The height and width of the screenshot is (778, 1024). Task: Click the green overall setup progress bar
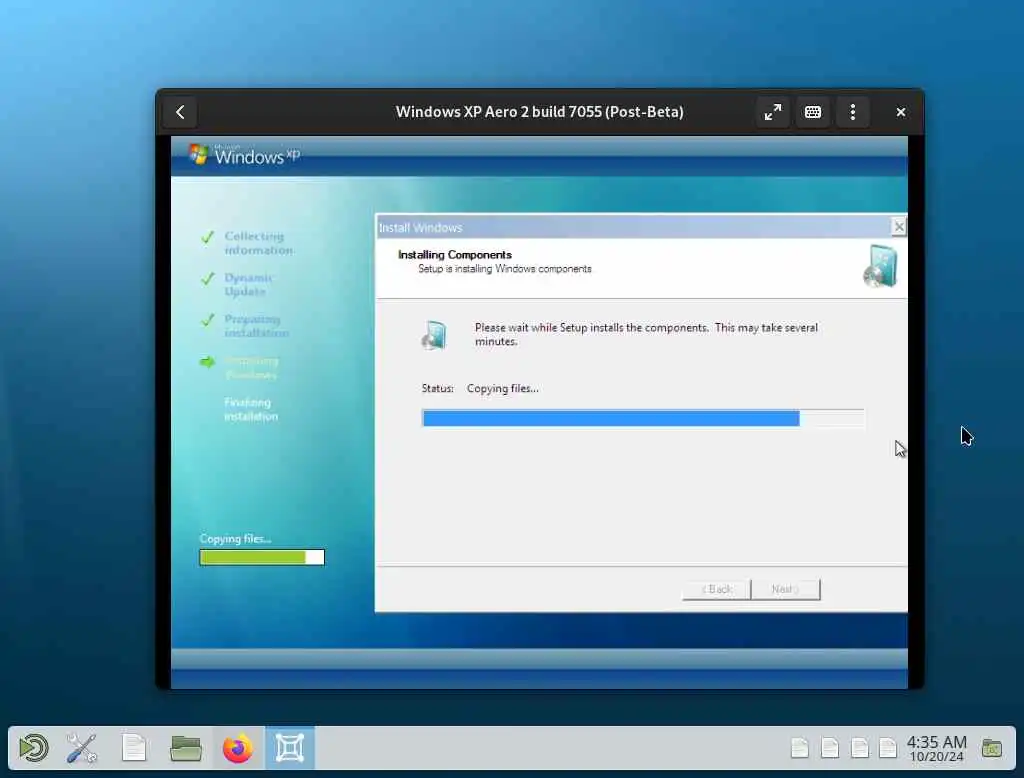tap(262, 557)
